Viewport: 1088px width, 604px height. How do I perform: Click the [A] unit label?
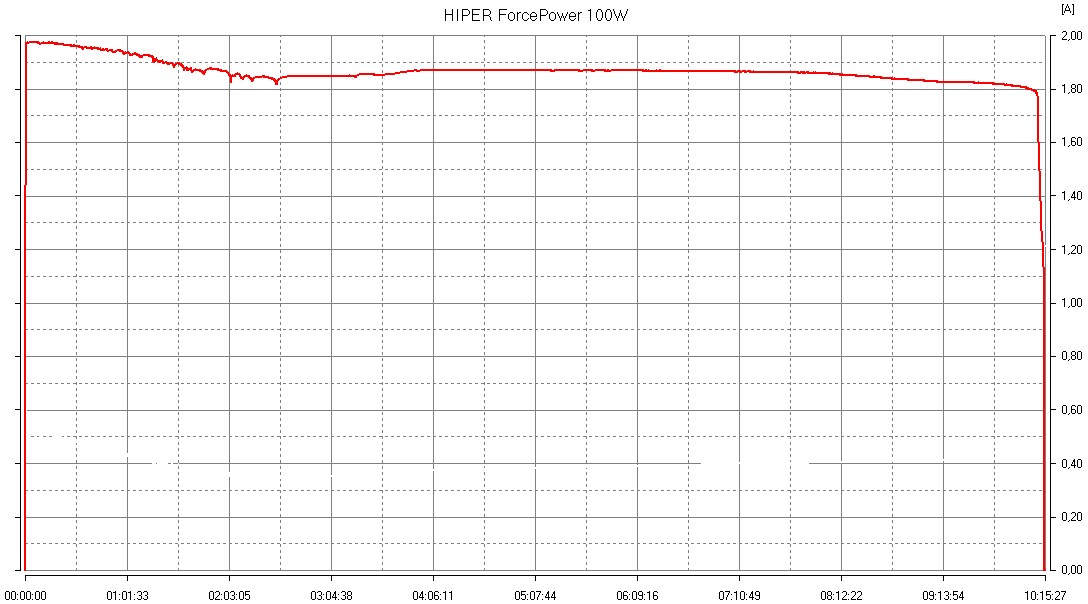tap(1068, 8)
